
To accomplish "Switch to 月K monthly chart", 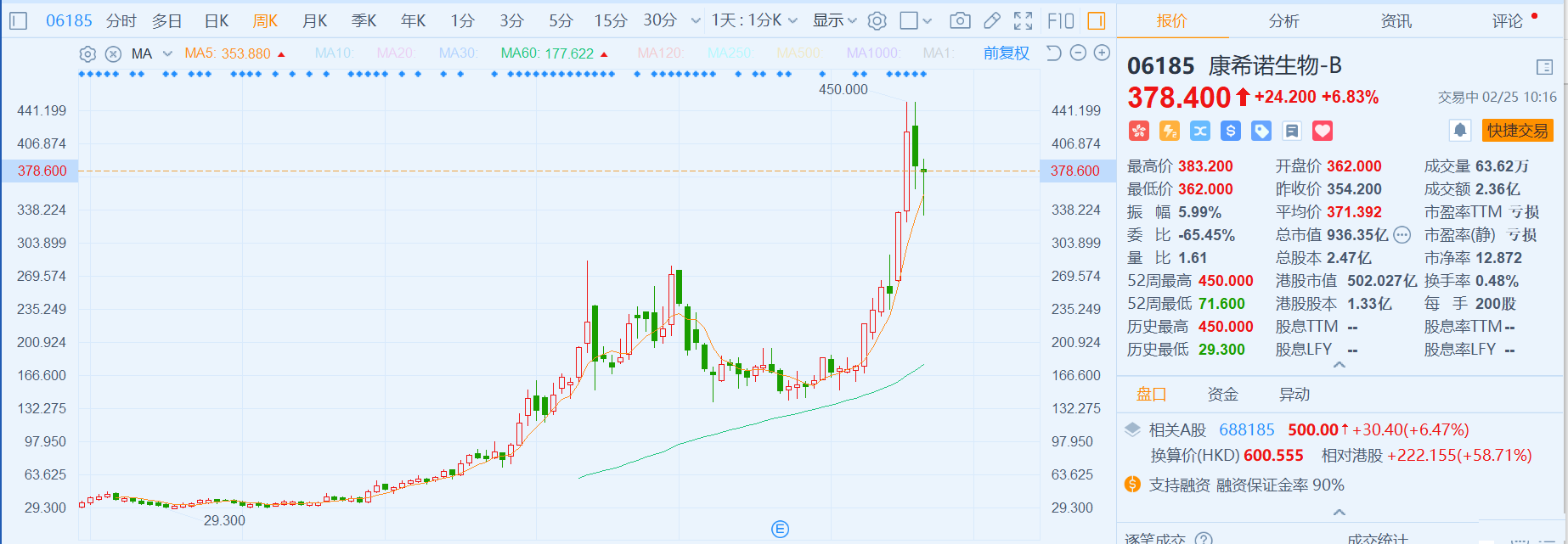I will tap(315, 20).
